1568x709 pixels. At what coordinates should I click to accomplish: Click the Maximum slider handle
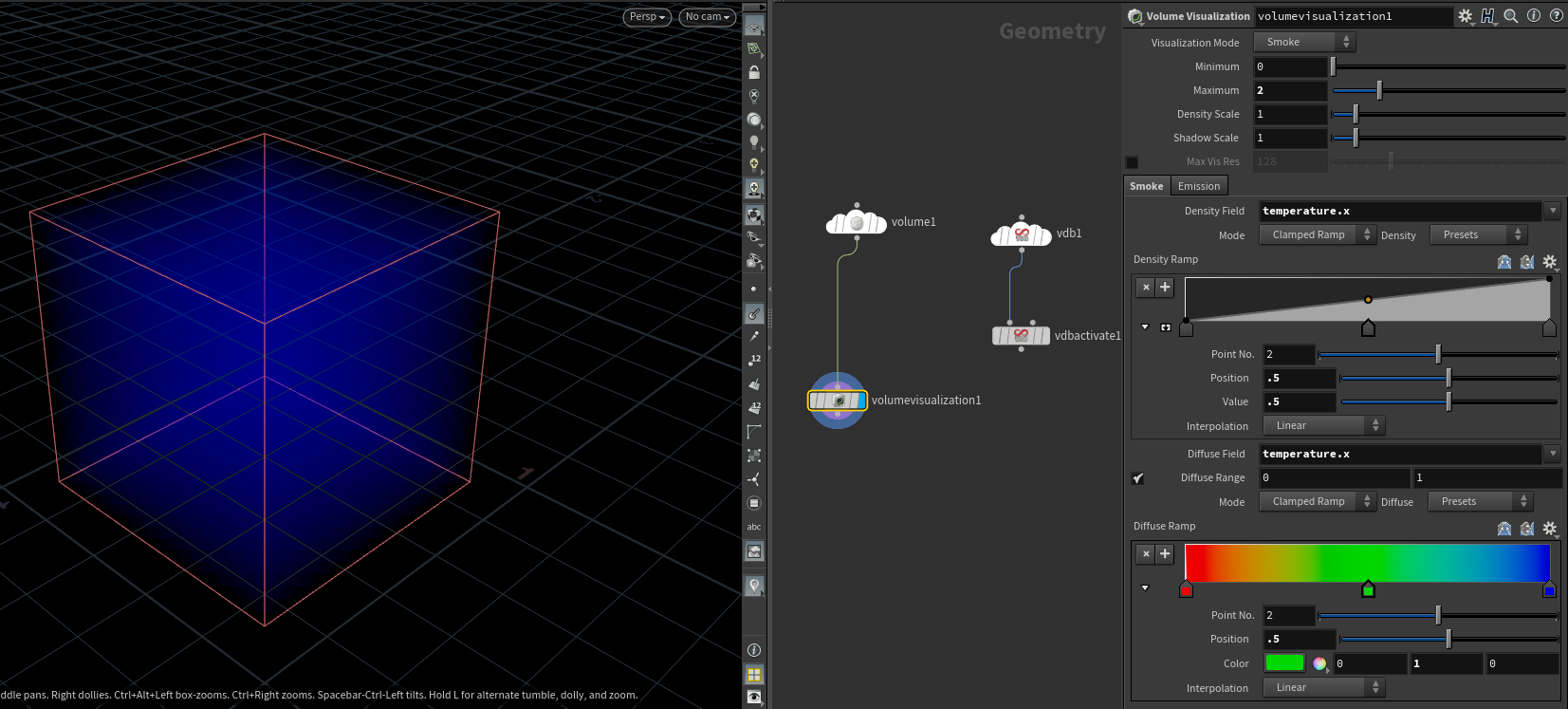click(1379, 90)
